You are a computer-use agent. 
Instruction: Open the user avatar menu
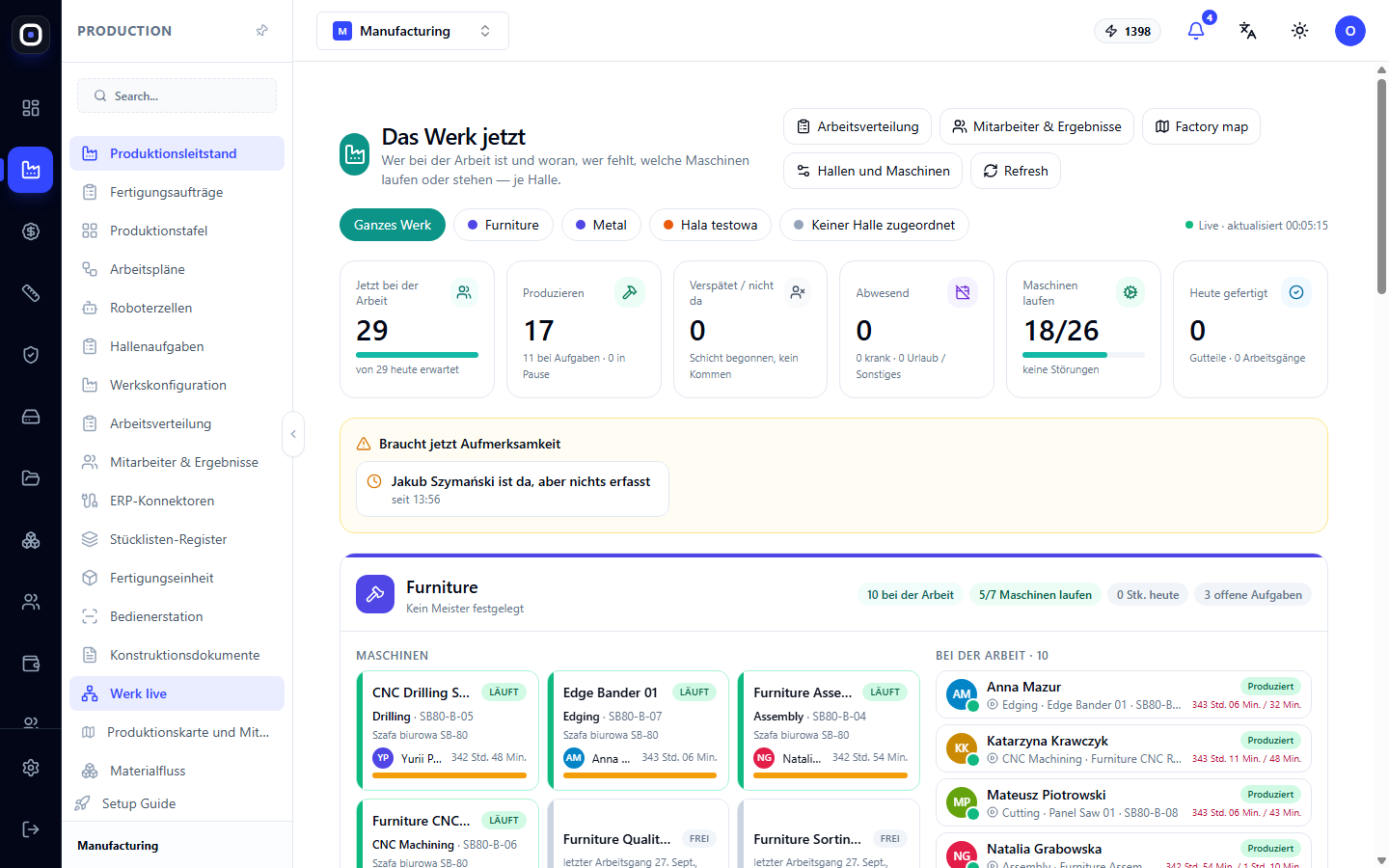[1349, 31]
